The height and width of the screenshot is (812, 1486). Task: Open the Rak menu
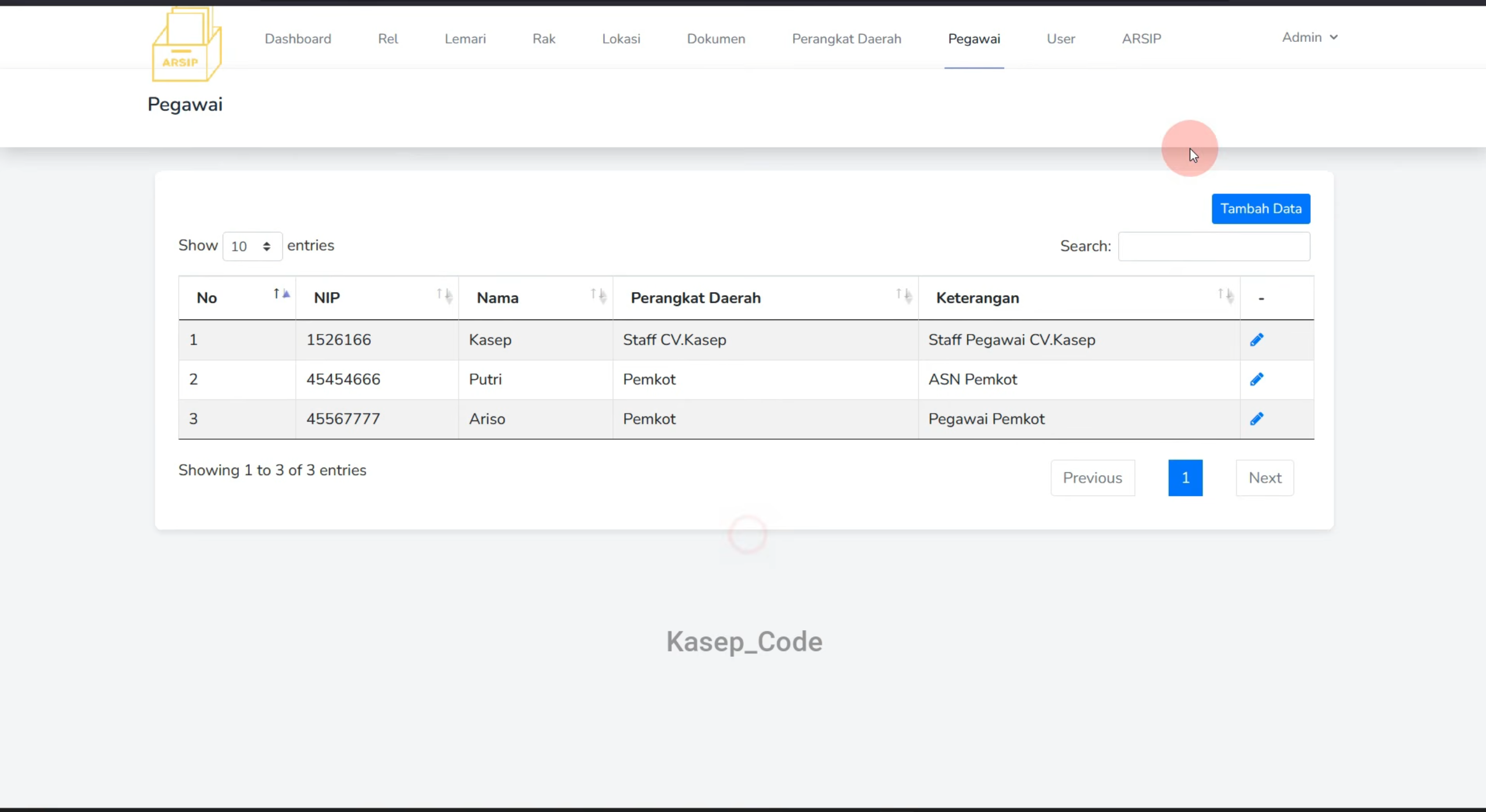[x=544, y=39]
